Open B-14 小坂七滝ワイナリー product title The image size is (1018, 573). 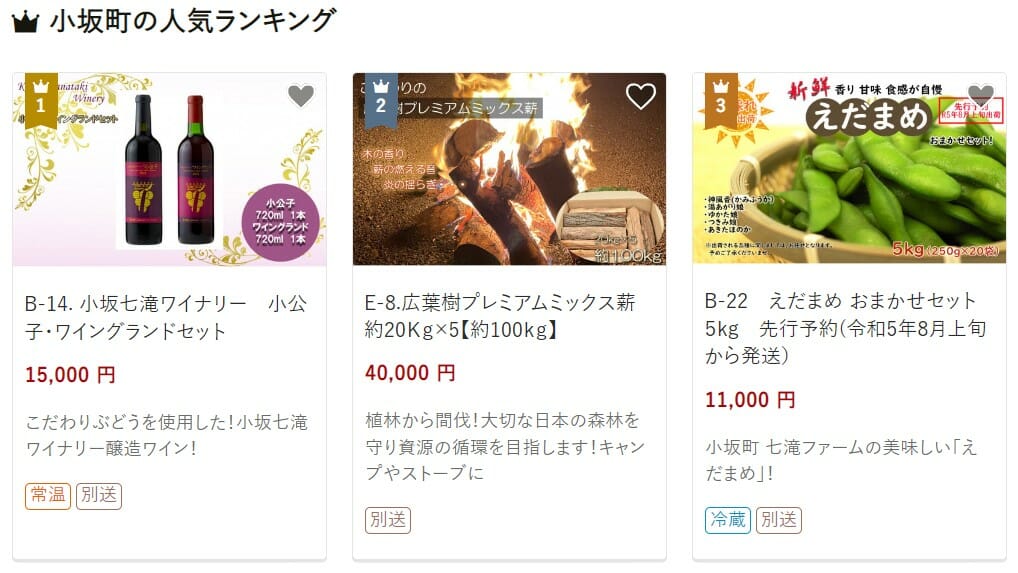166,317
